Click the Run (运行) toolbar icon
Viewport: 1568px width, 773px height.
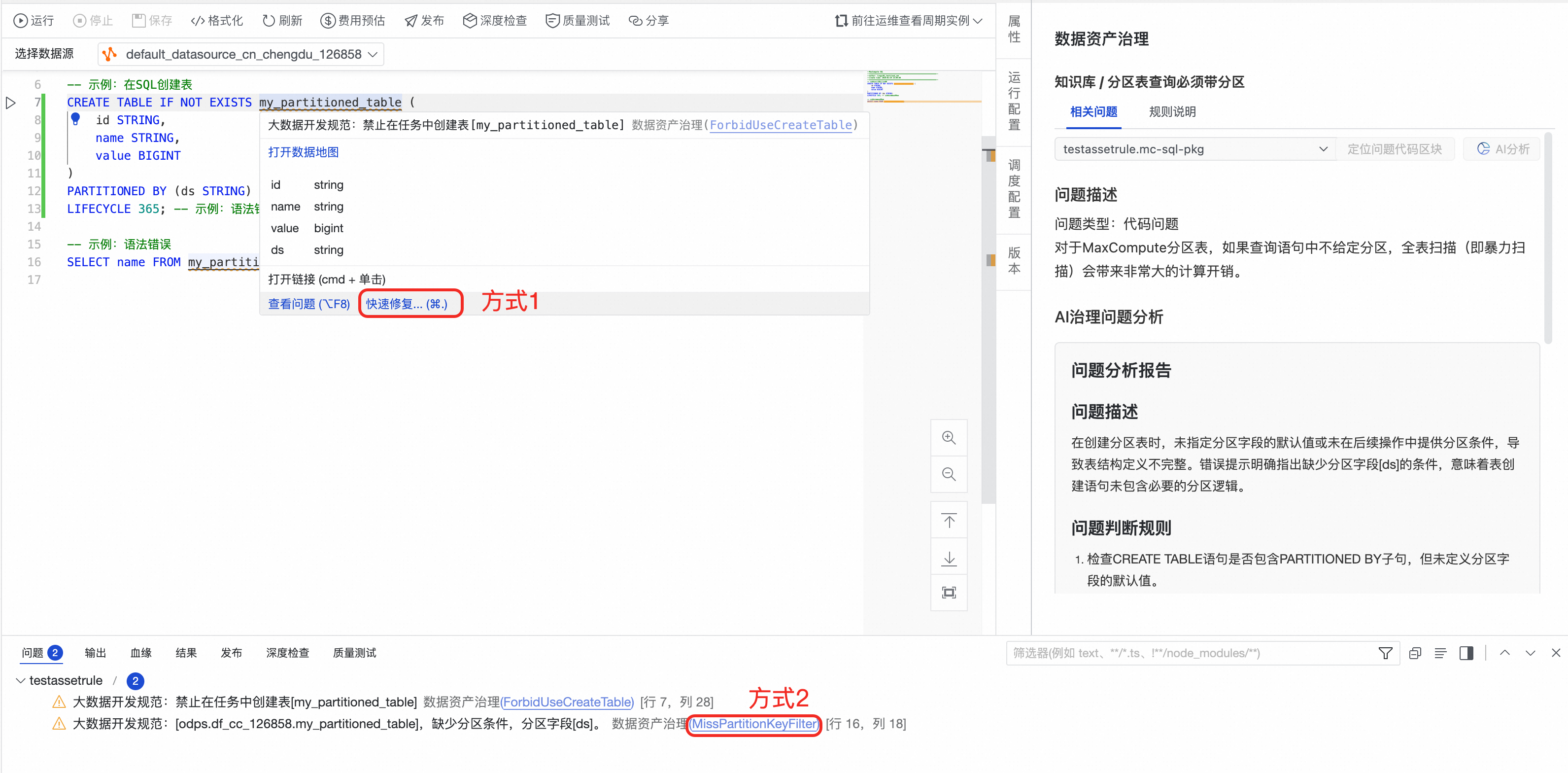[20, 21]
